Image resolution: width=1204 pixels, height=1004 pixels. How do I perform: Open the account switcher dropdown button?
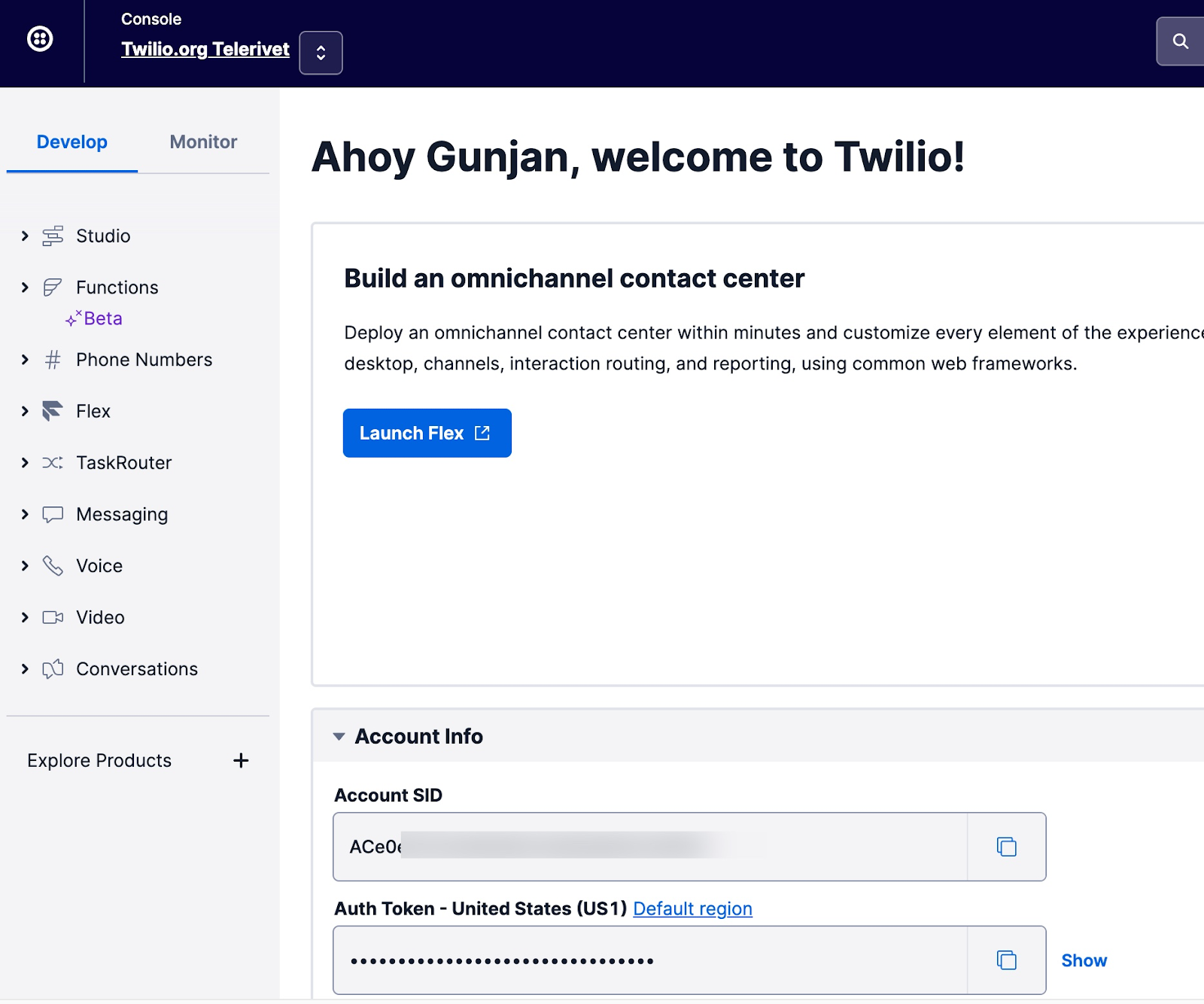point(321,53)
